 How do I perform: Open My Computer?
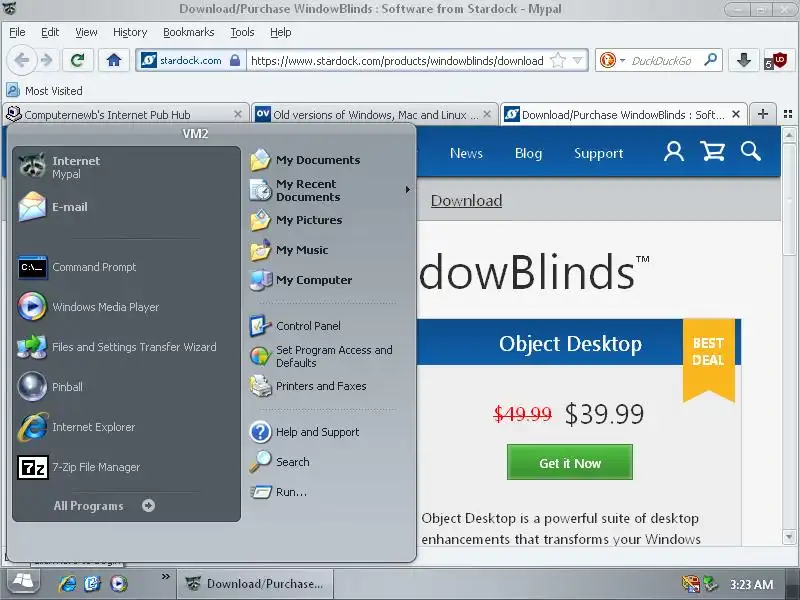(330, 280)
